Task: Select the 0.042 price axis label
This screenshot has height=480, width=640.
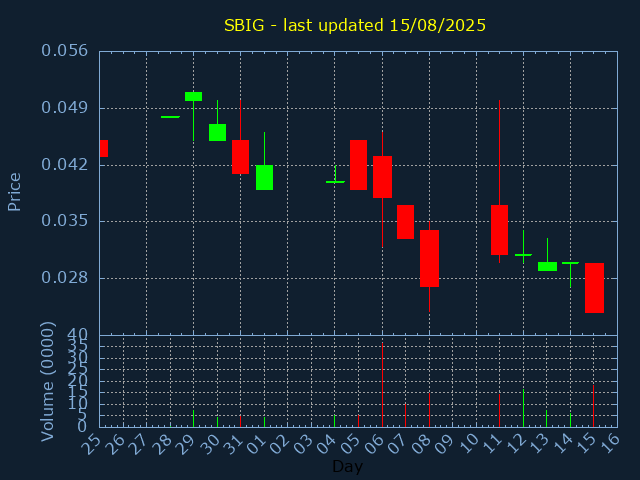Action: (64, 165)
